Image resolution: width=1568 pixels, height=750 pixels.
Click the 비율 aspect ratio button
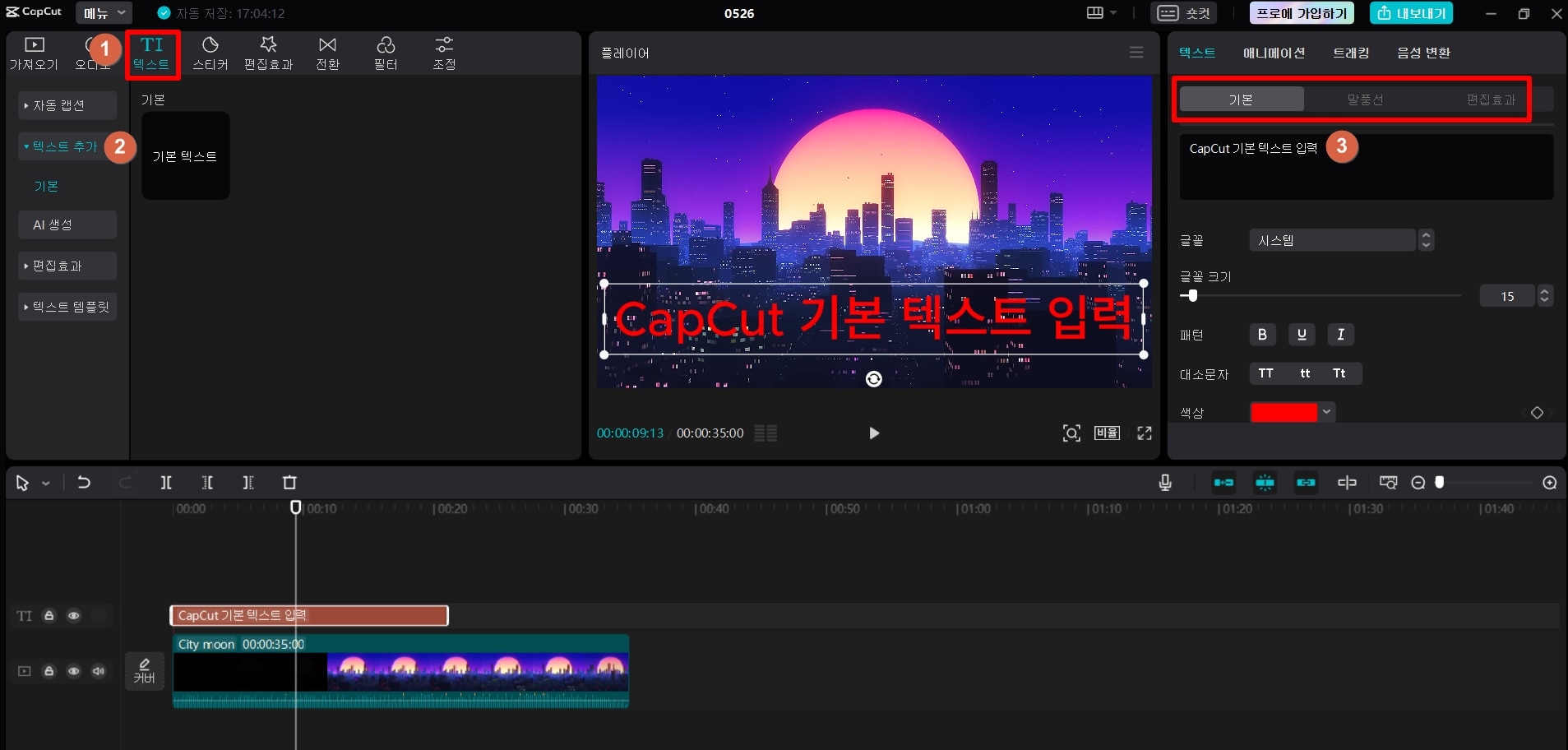1107,433
